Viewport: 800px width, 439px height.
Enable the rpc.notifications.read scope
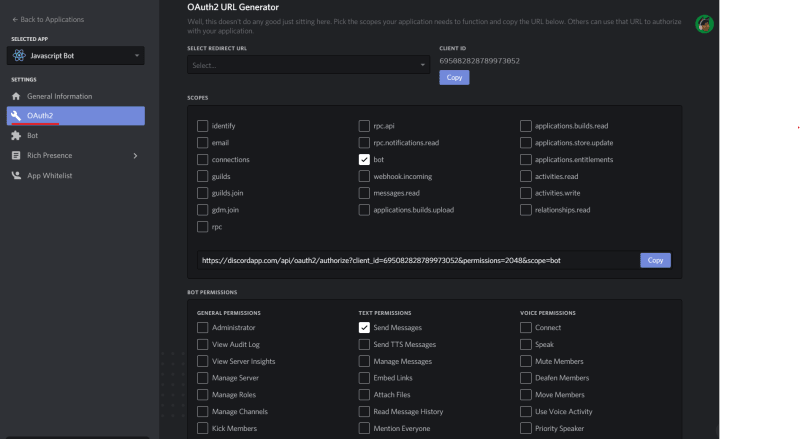tap(364, 142)
